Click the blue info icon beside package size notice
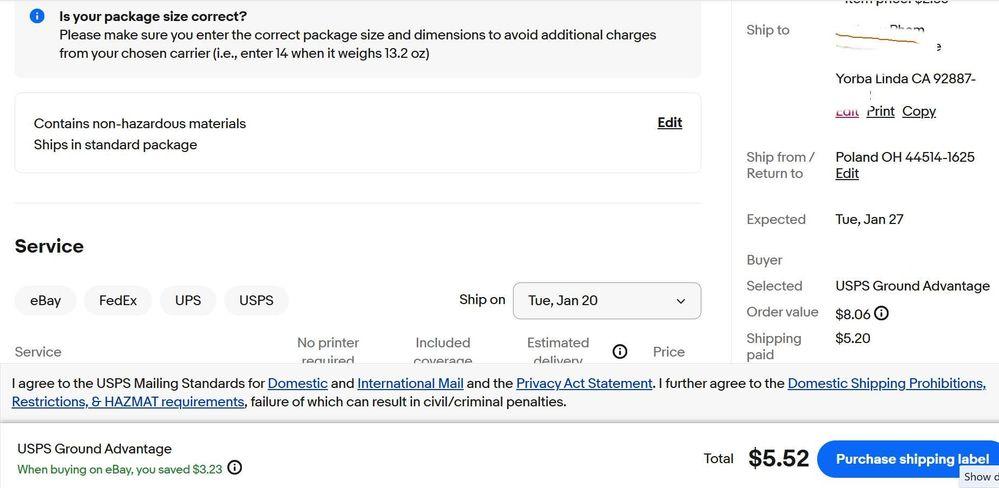This screenshot has width=999, height=488. 37,16
